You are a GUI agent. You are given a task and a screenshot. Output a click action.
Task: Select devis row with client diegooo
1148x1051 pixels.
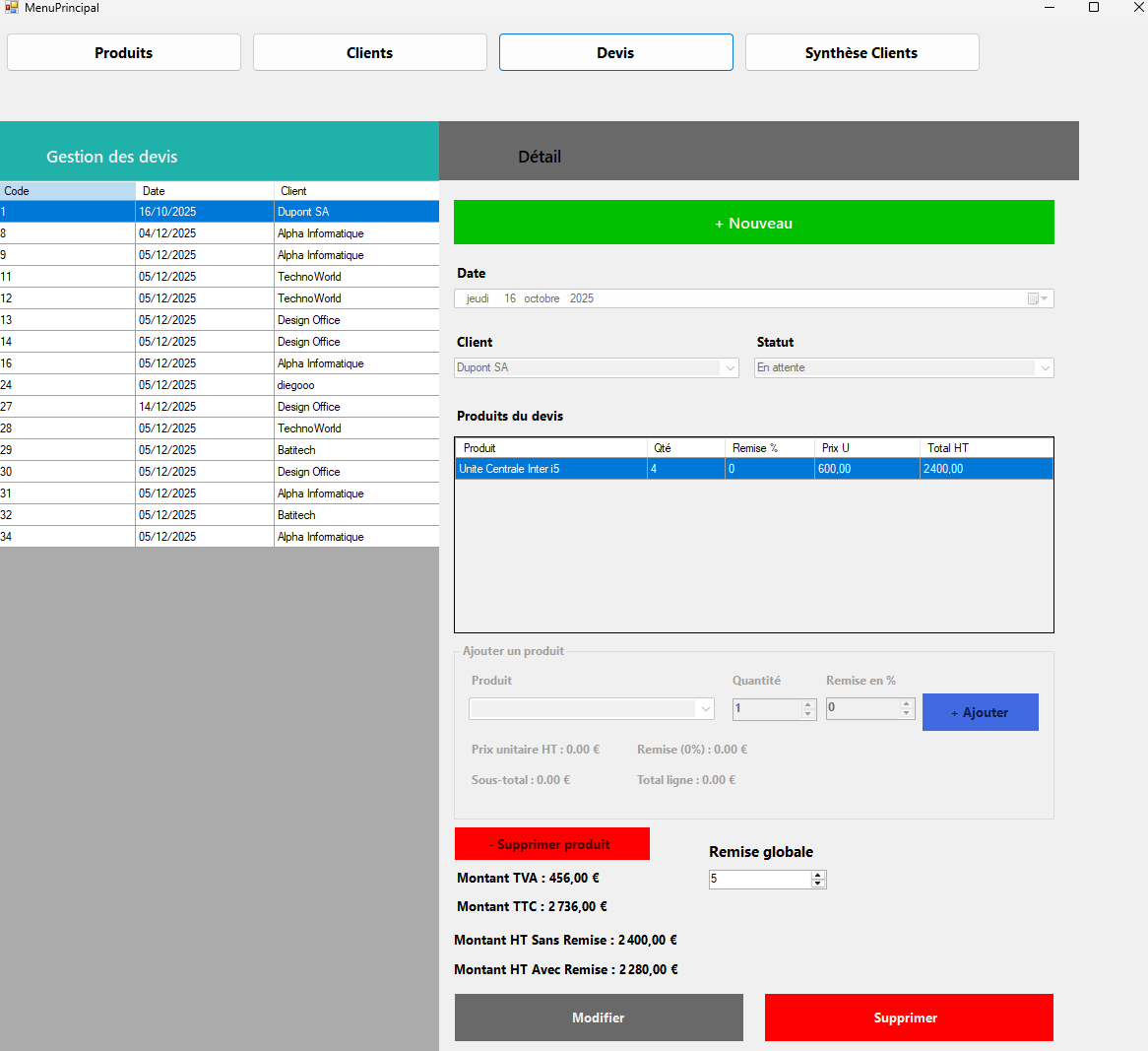coord(295,385)
